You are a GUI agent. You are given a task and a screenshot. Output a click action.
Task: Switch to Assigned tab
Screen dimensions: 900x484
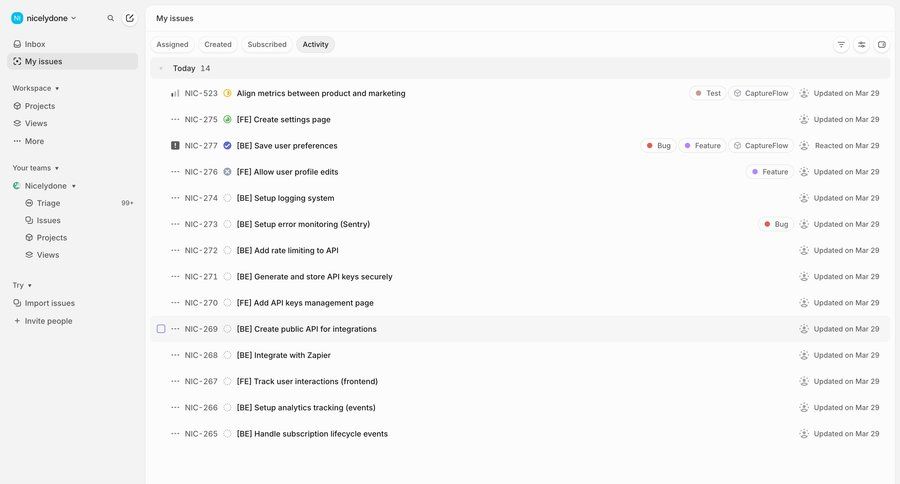click(172, 45)
